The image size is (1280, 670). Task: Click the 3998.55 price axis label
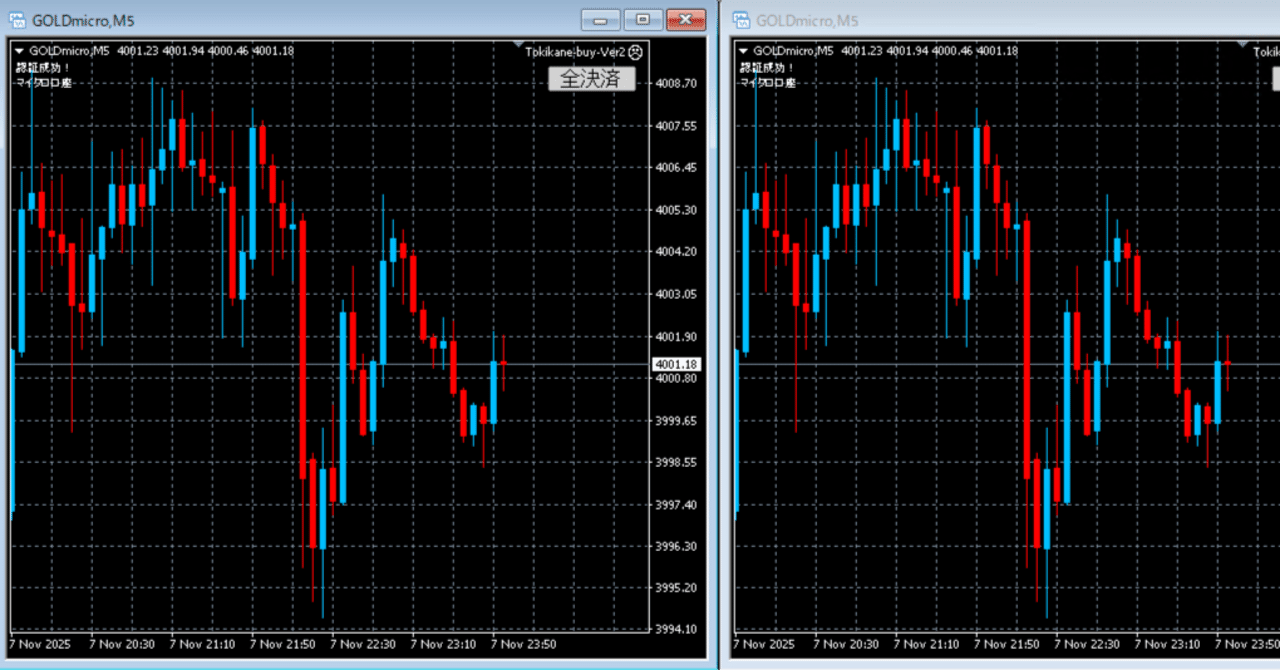pos(677,462)
